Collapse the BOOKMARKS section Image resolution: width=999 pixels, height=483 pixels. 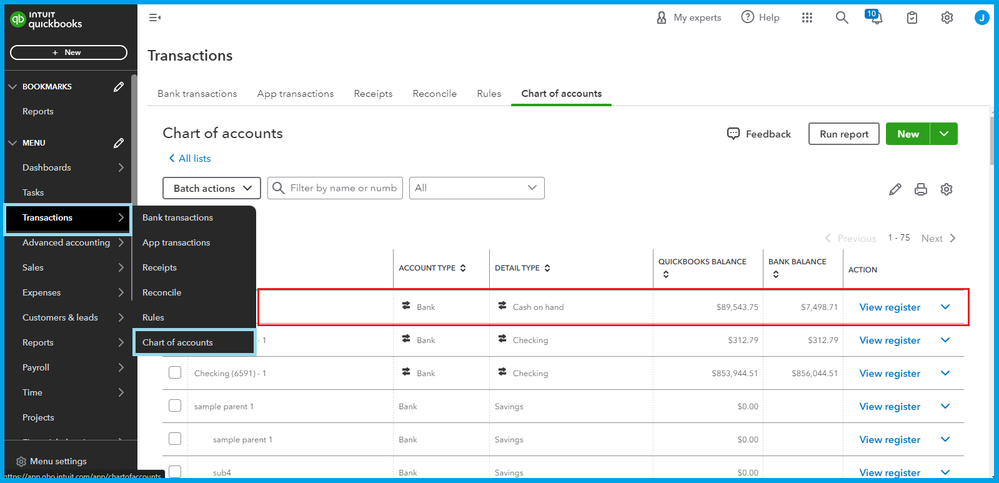pyautogui.click(x=13, y=87)
